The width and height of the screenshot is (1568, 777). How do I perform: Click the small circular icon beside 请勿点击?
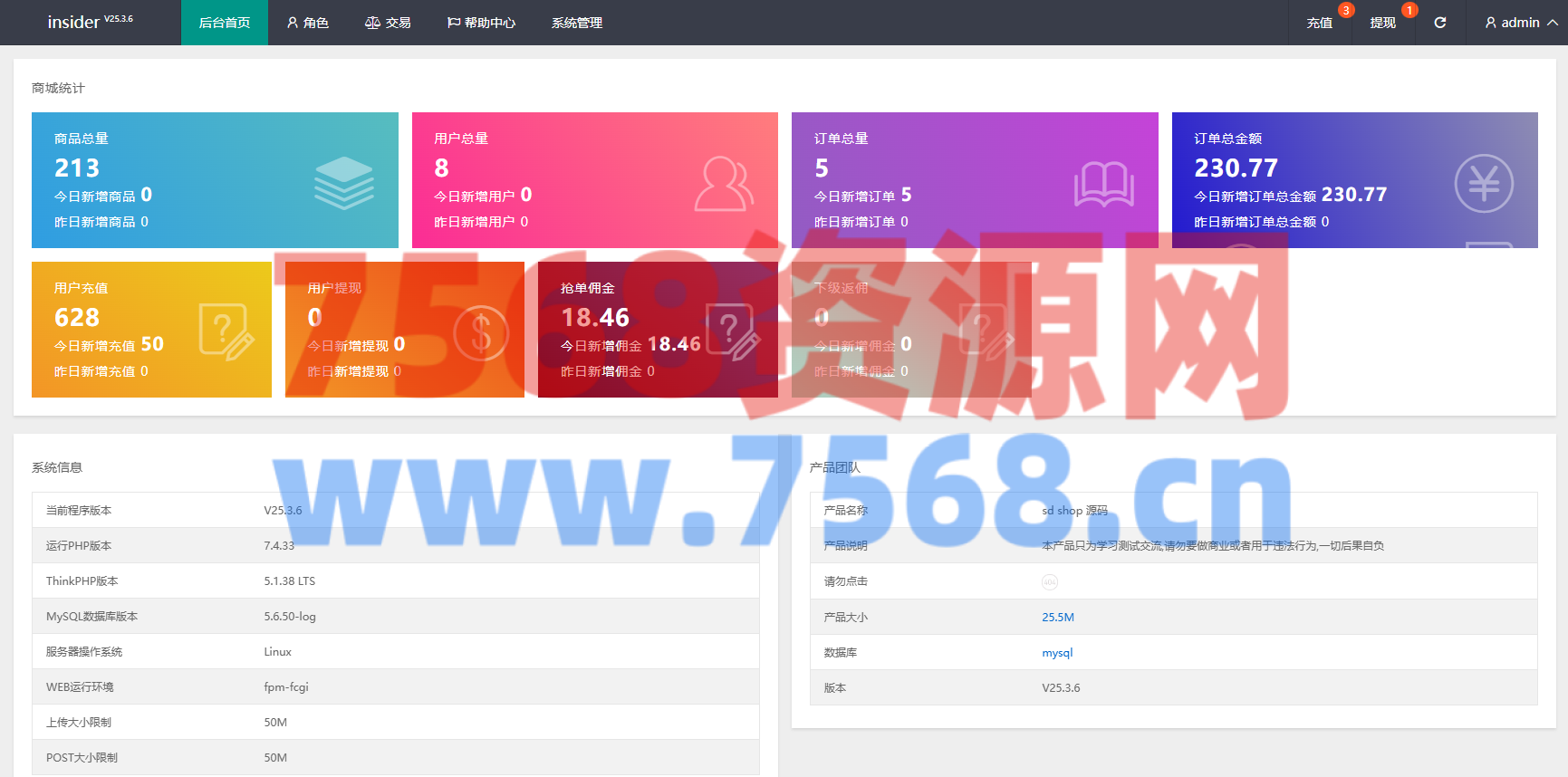1049,582
